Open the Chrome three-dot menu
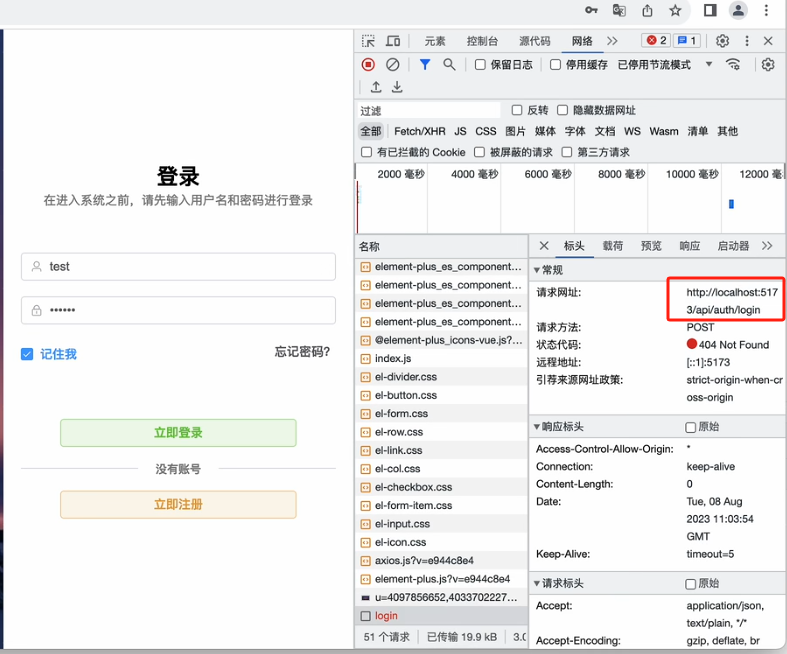Screen dimensions: 787x654 [766, 10]
